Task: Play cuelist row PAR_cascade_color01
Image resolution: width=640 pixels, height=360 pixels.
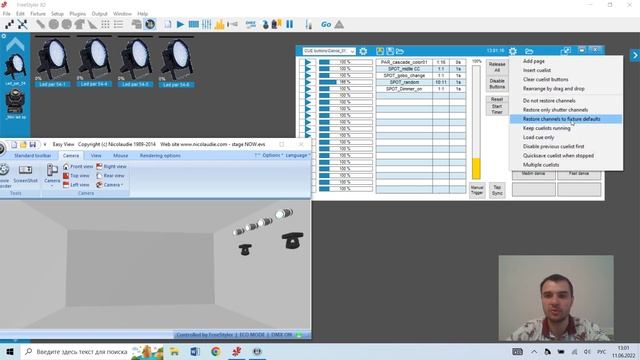Action: click(308, 62)
